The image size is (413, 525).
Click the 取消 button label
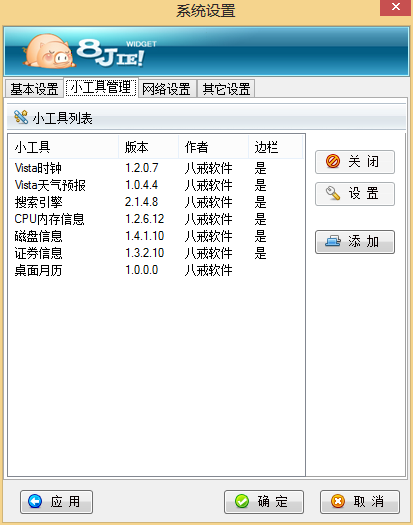tap(368, 501)
